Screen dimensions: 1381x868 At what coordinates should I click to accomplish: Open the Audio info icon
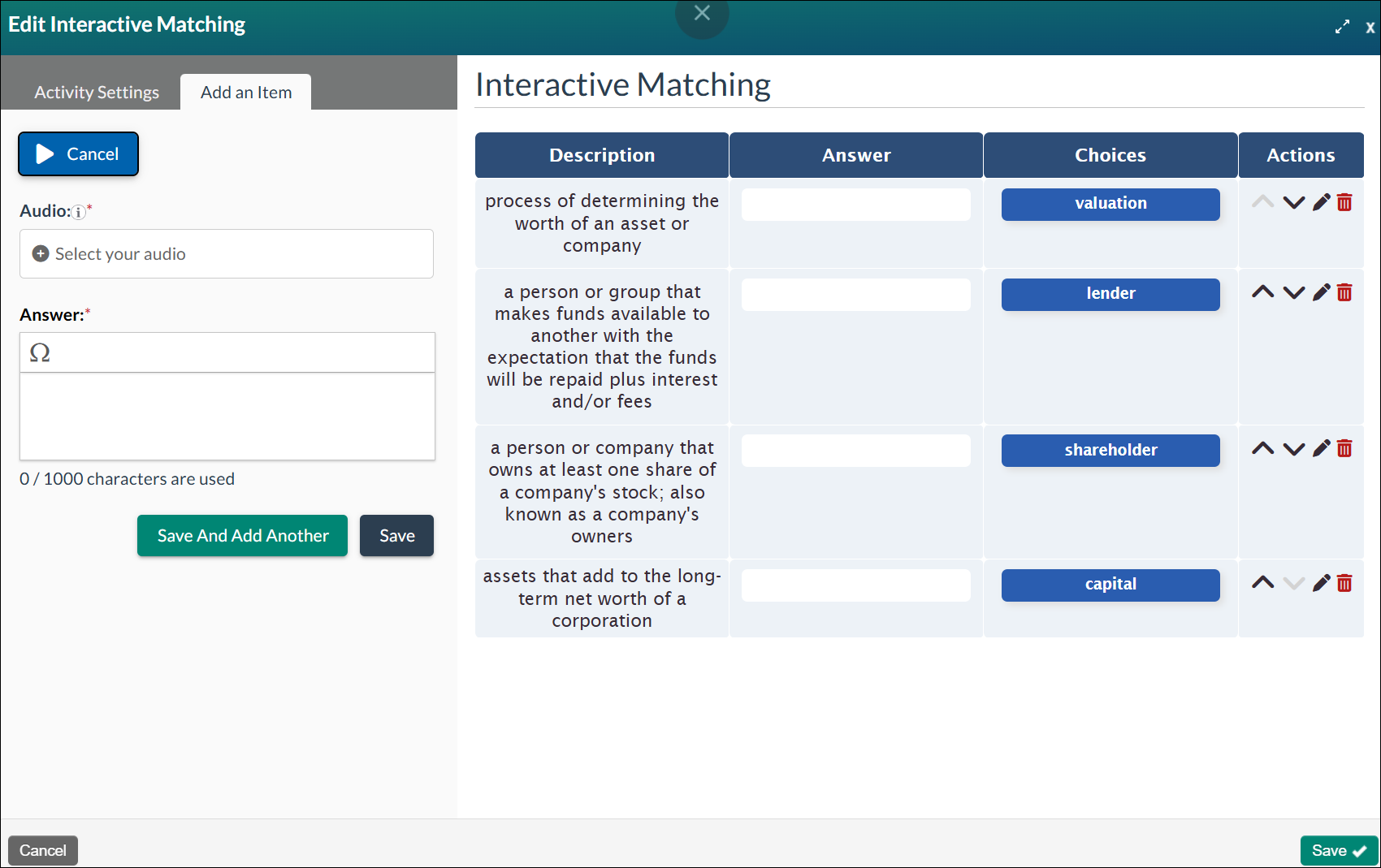pyautogui.click(x=76, y=211)
